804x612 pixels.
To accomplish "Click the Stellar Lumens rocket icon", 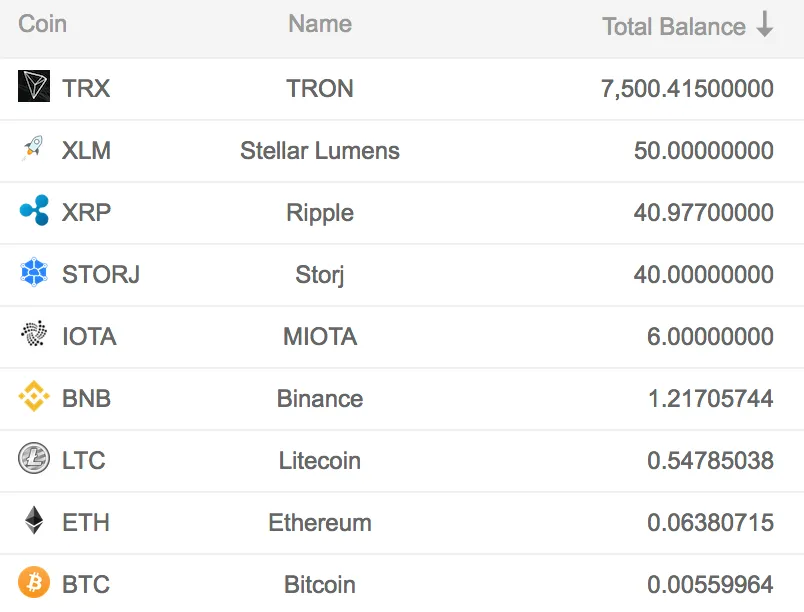I will pyautogui.click(x=34, y=148).
